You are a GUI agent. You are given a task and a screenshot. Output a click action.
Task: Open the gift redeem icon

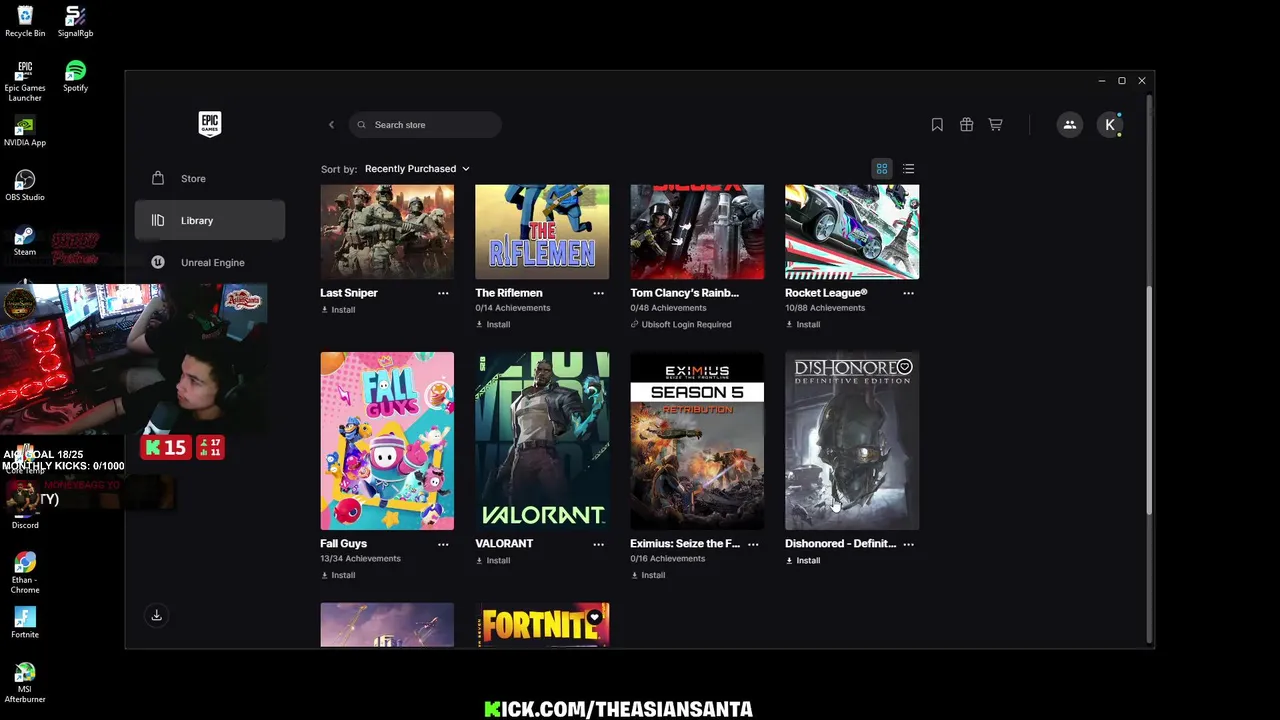tap(966, 125)
